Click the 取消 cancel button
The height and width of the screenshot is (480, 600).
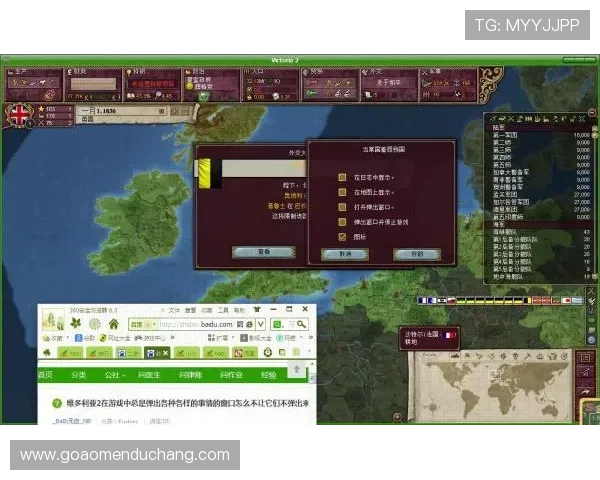click(345, 254)
